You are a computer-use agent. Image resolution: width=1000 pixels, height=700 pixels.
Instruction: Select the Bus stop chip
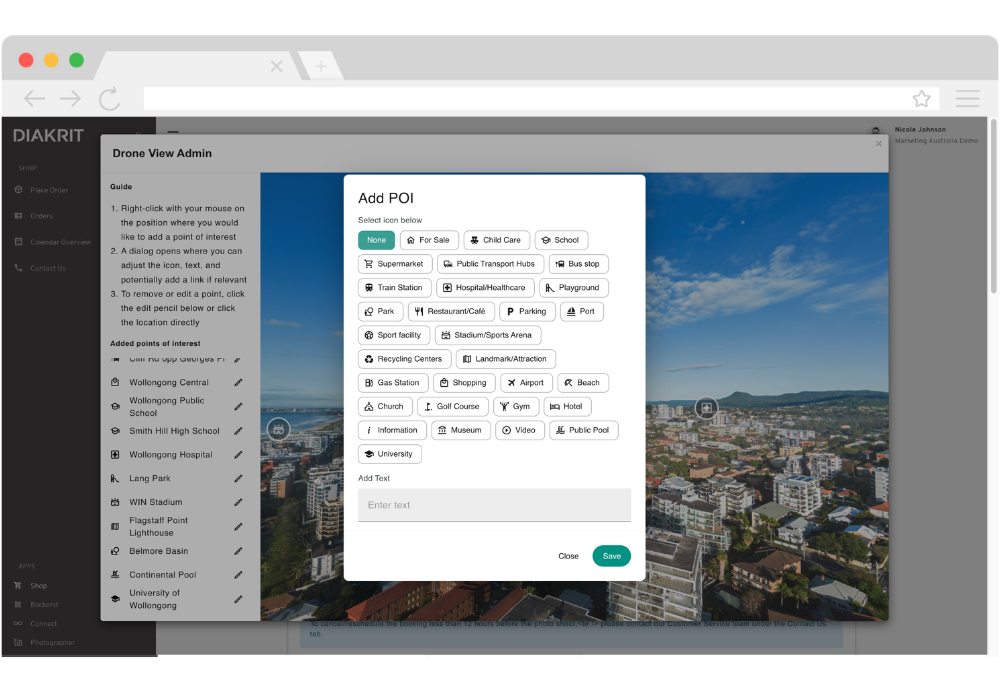pos(578,264)
